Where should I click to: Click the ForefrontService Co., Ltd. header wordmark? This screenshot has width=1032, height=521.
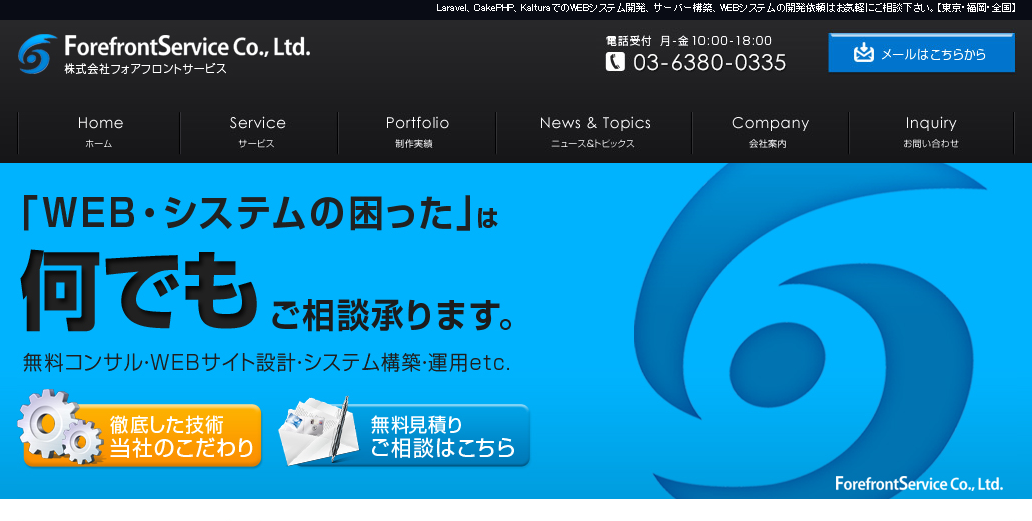(187, 47)
